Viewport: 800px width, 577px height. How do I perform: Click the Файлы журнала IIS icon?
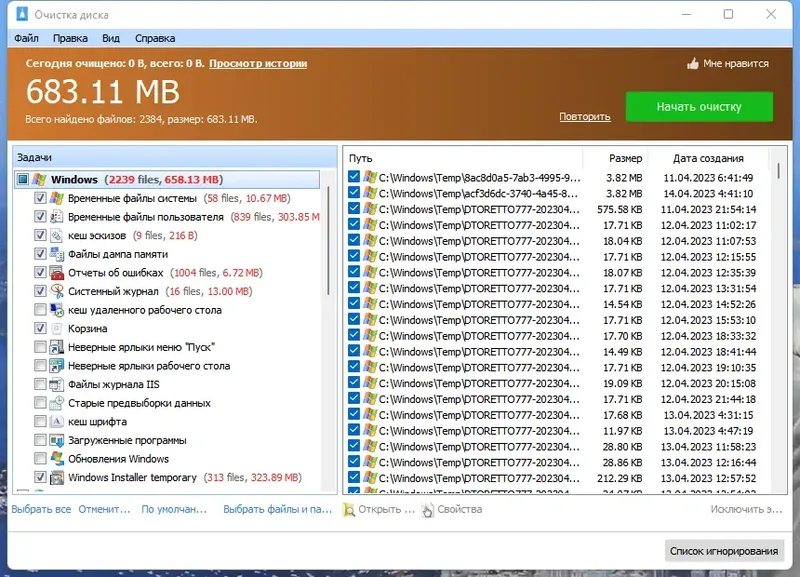point(57,384)
